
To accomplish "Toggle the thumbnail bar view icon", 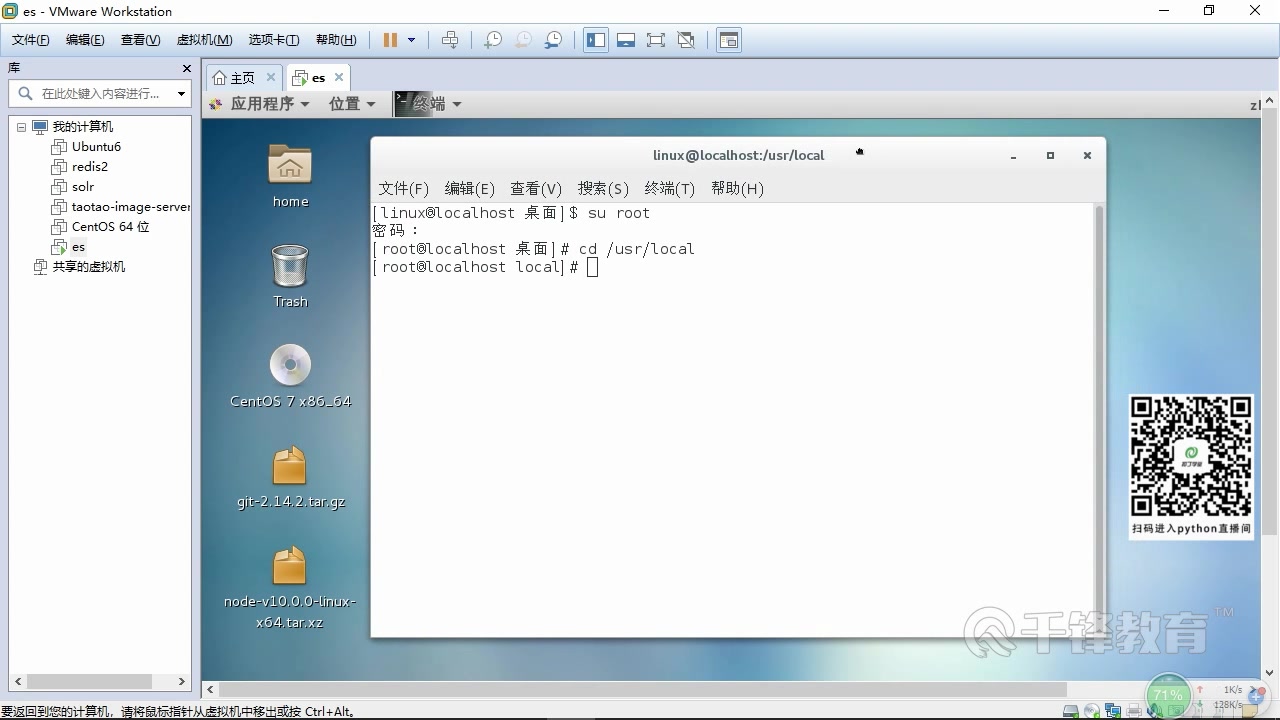I will [x=626, y=40].
